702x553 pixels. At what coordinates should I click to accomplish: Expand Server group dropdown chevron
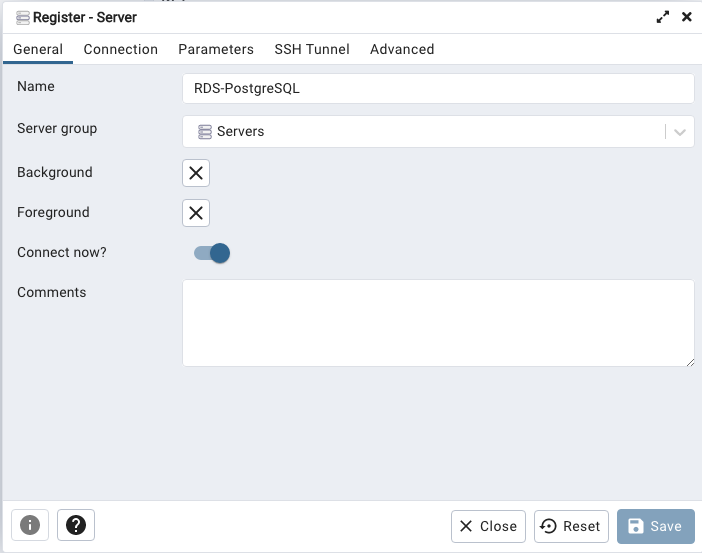(x=680, y=132)
